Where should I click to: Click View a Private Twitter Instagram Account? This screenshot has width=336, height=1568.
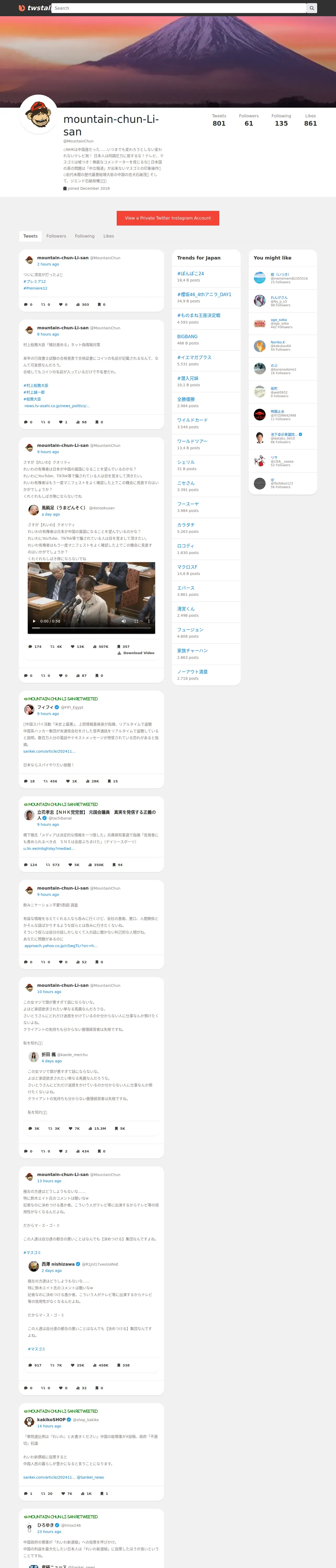tap(168, 218)
